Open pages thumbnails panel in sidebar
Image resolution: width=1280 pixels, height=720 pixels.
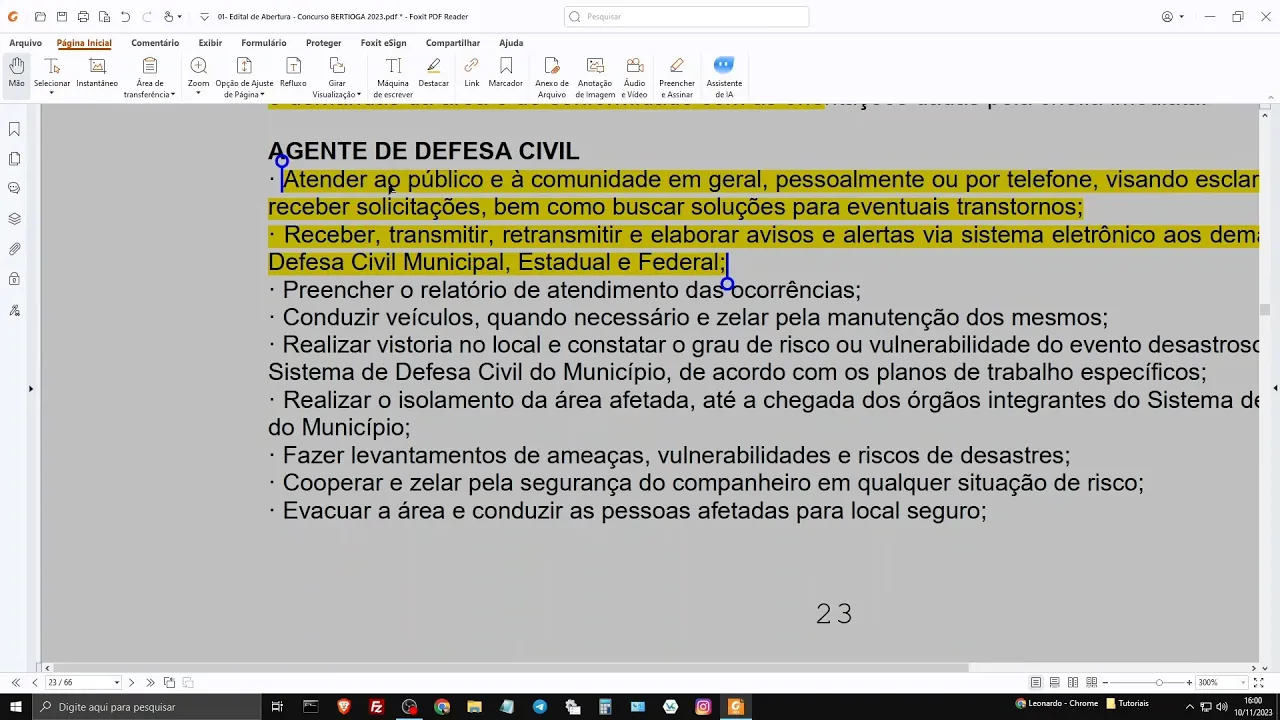[x=14, y=159]
